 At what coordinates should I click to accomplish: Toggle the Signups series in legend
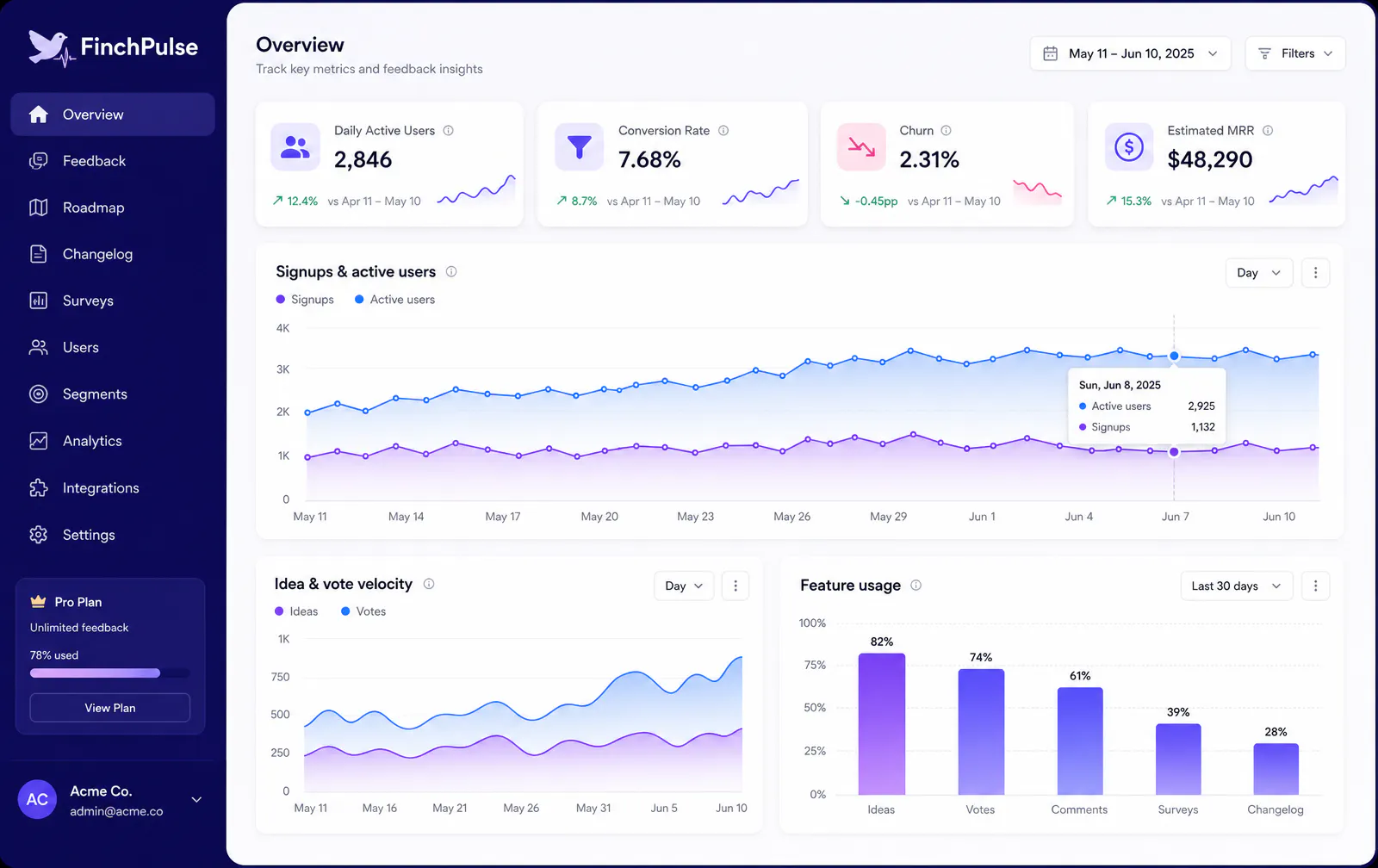pyautogui.click(x=305, y=300)
